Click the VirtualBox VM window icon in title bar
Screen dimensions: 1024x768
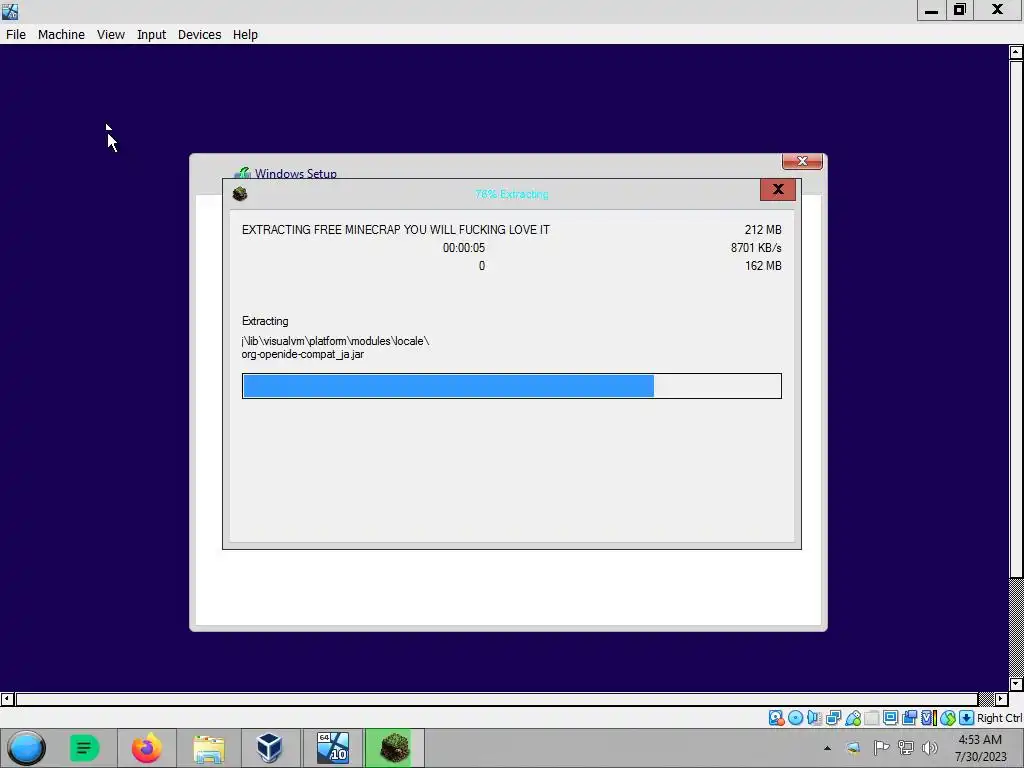coord(10,11)
